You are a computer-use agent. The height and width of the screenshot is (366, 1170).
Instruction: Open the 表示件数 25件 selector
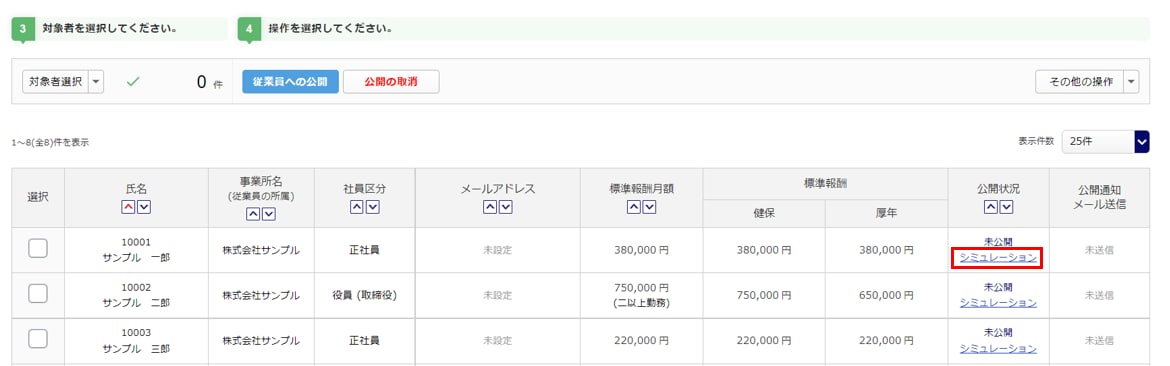click(x=1105, y=142)
